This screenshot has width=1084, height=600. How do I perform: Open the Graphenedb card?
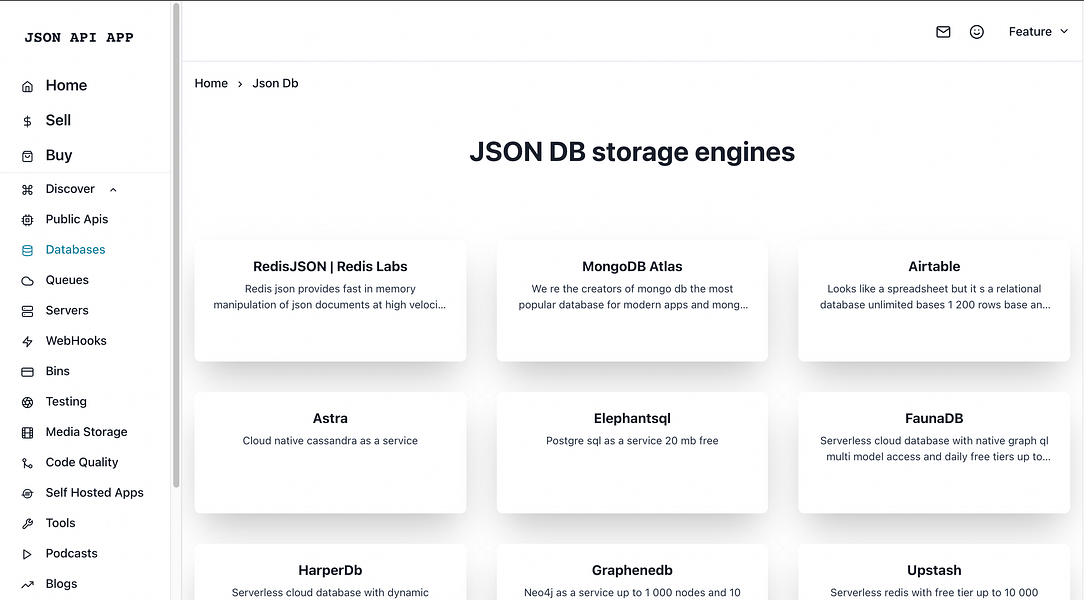coord(632,572)
